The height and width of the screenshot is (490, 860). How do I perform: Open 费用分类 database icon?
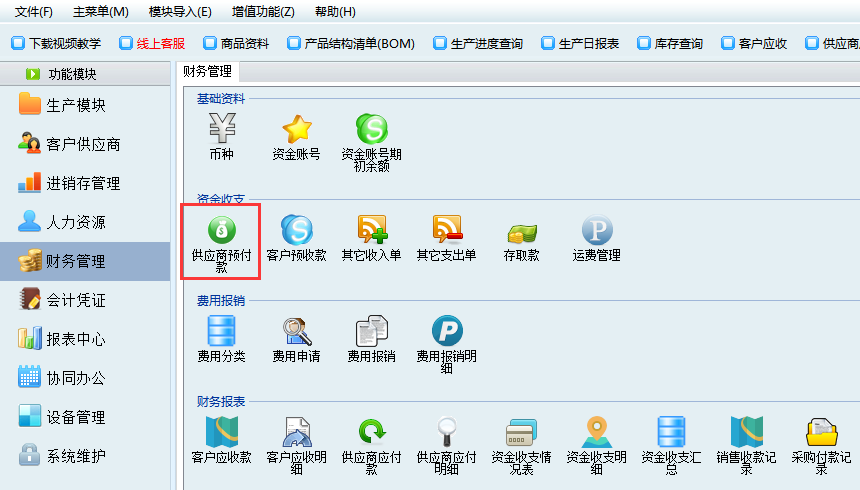[x=222, y=330]
